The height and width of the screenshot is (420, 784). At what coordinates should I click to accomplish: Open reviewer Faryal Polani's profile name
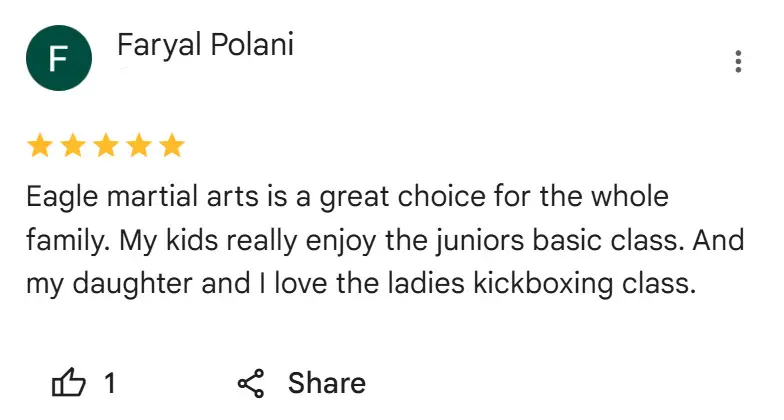[205, 45]
